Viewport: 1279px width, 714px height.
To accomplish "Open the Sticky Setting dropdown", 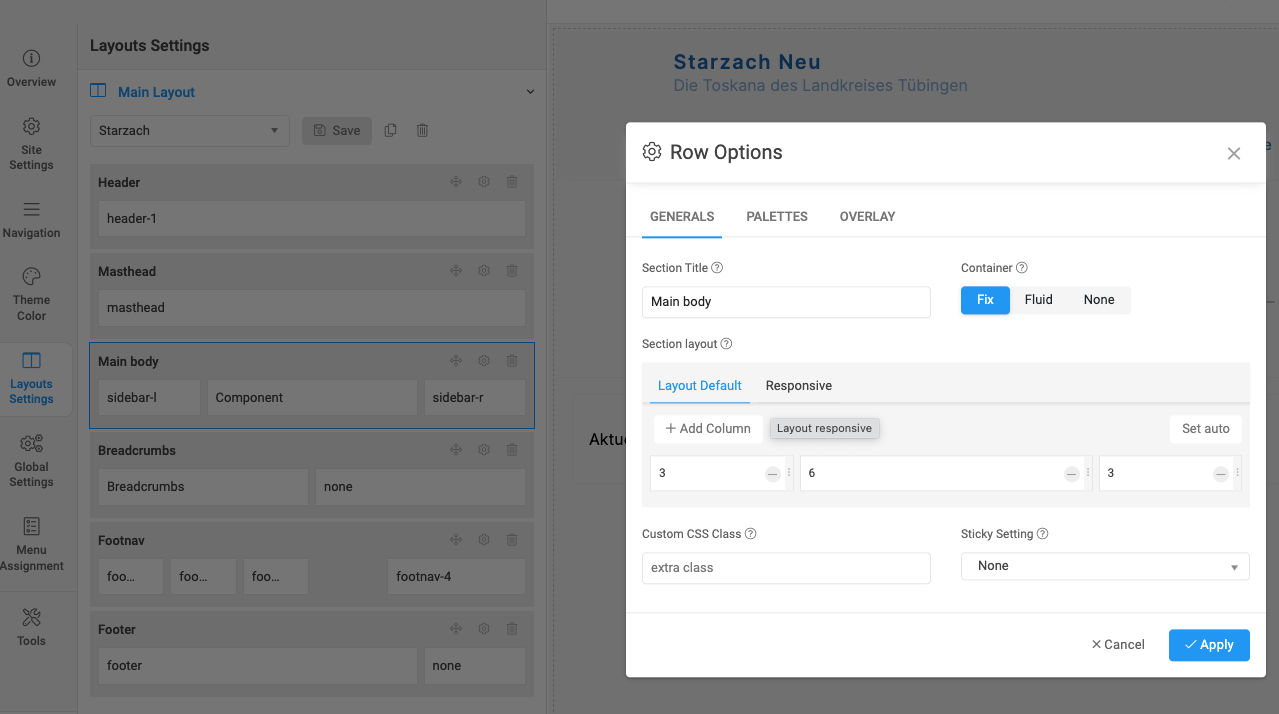I will (x=1105, y=566).
